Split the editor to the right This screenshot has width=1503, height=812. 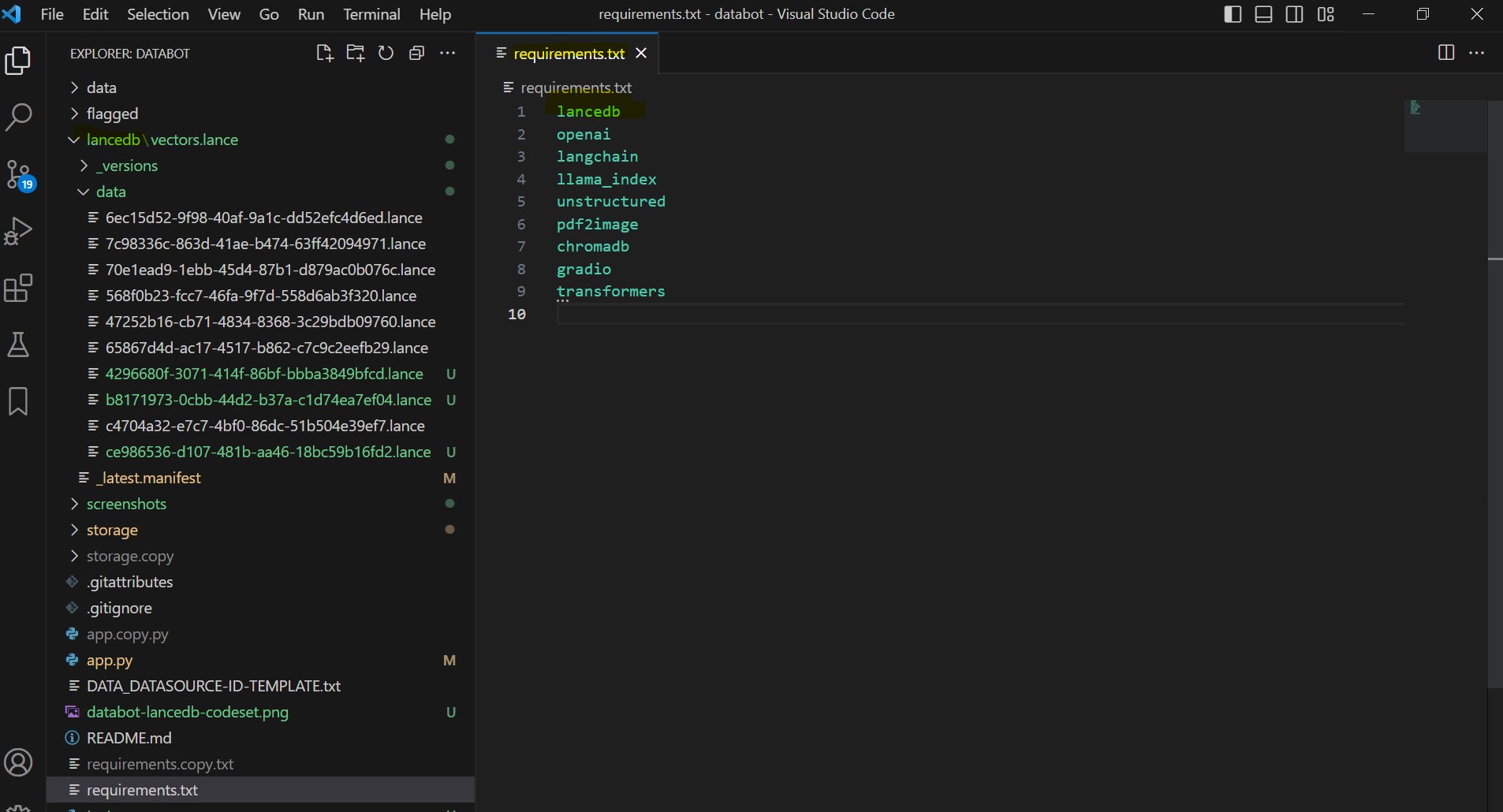click(1446, 53)
